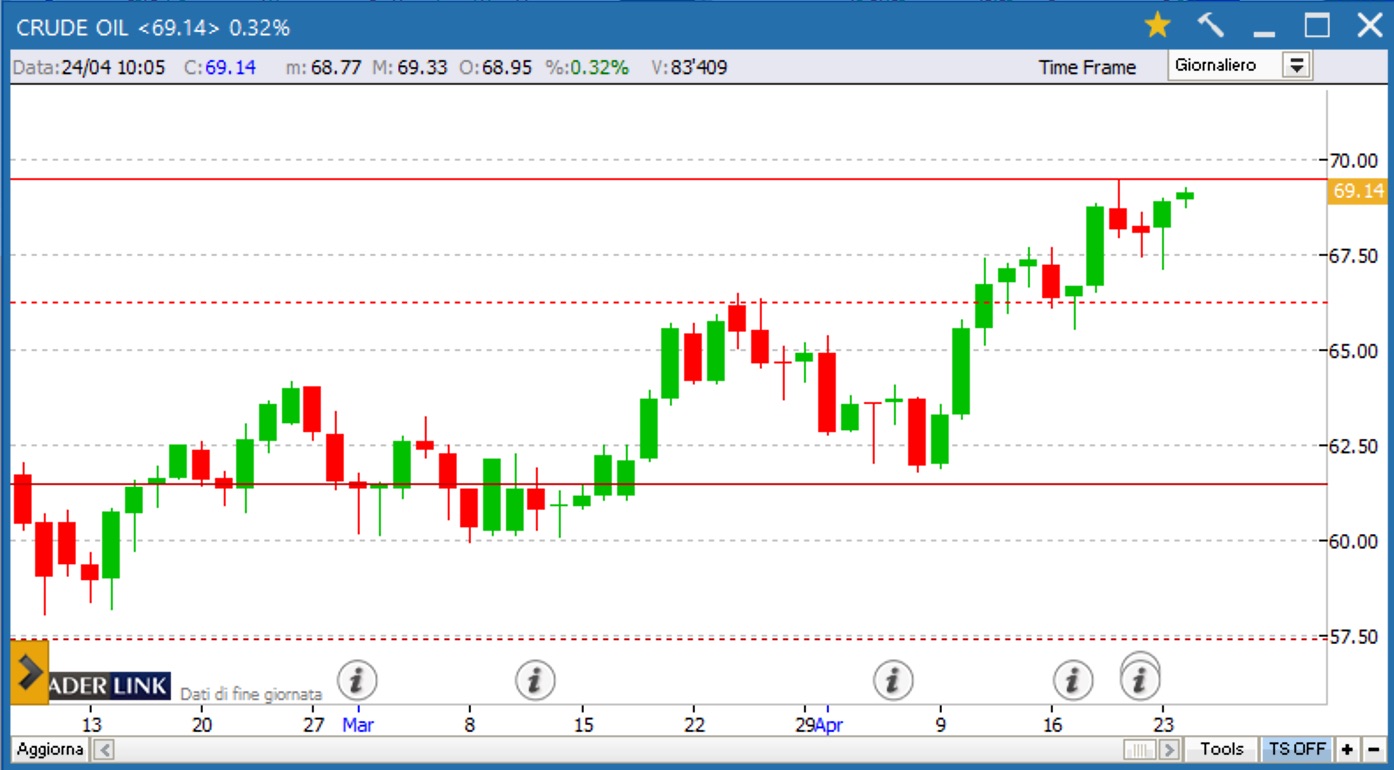This screenshot has height=770, width=1394.
Task: Zoom in chart with plus button
Action: [x=1347, y=749]
